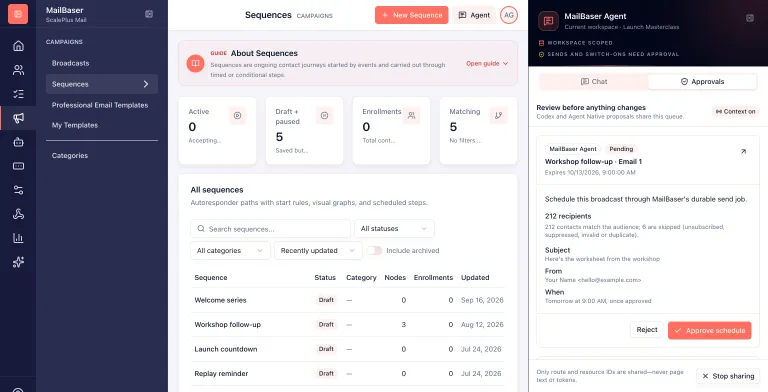Viewport: 768px width, 392px height.
Task: Switch to the Approvals tab
Action: [x=702, y=82]
